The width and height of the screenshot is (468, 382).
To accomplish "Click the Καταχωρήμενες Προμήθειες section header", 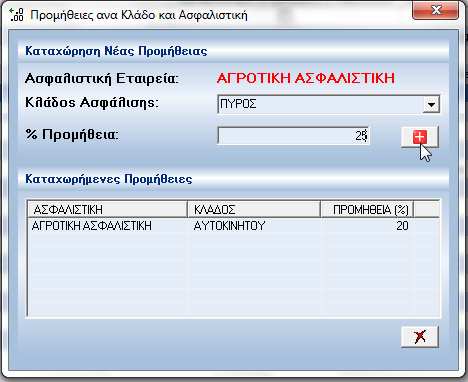I will click(x=109, y=179).
